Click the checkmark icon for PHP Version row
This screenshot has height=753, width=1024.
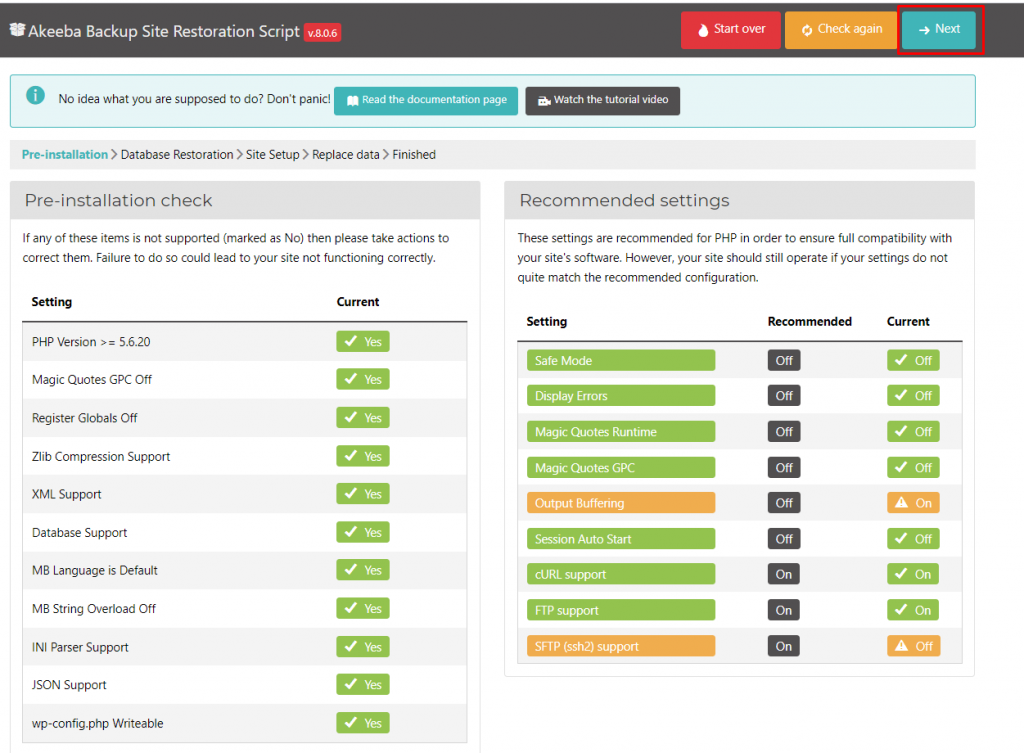click(351, 342)
